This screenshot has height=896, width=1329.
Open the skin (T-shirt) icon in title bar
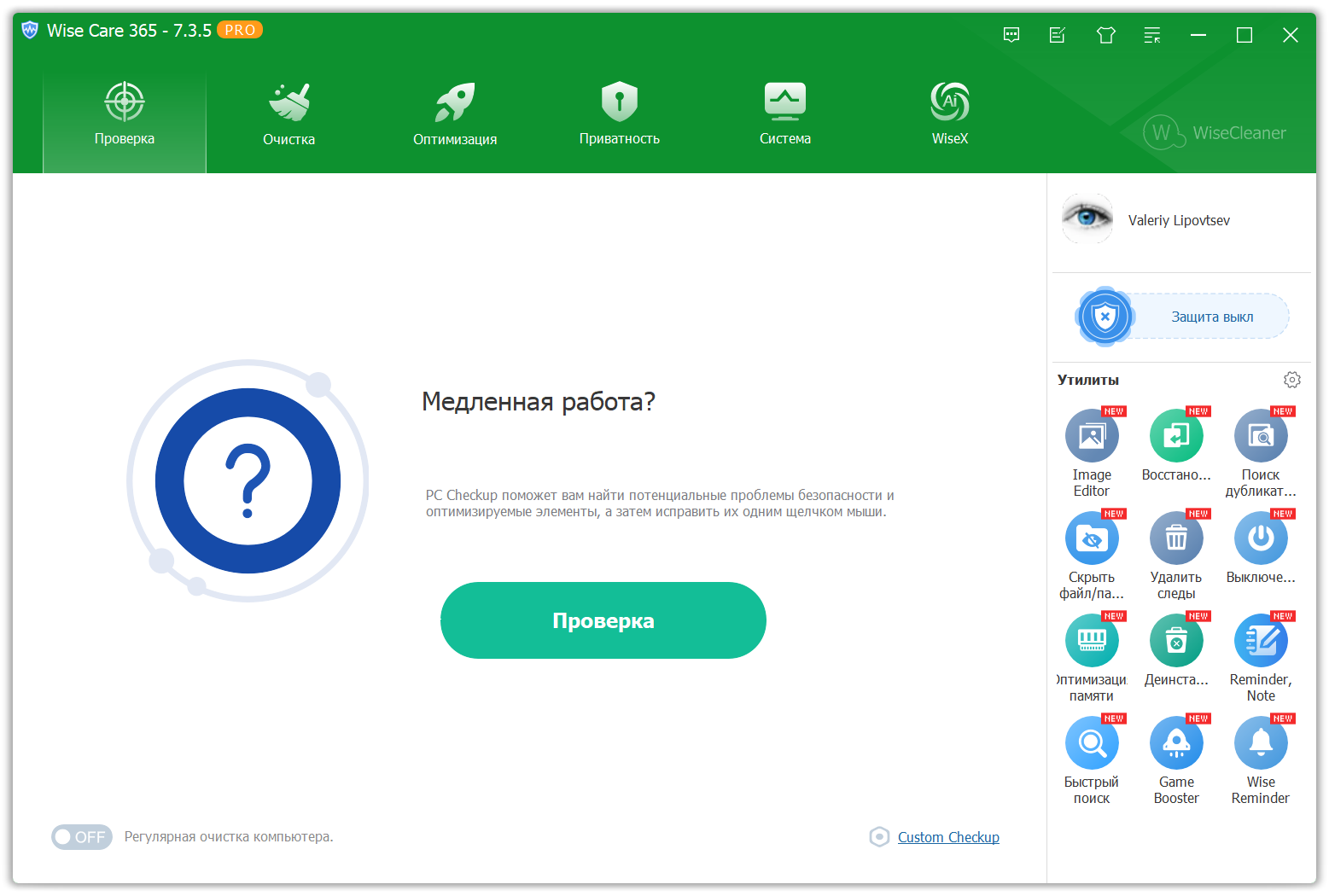pyautogui.click(x=1105, y=35)
